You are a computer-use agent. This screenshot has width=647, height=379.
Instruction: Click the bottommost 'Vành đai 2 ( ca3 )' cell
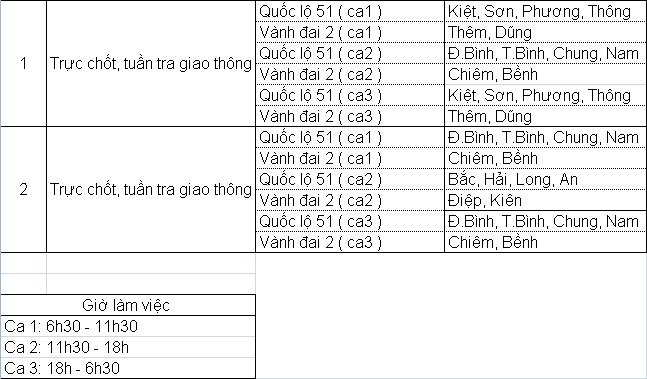(x=350, y=242)
